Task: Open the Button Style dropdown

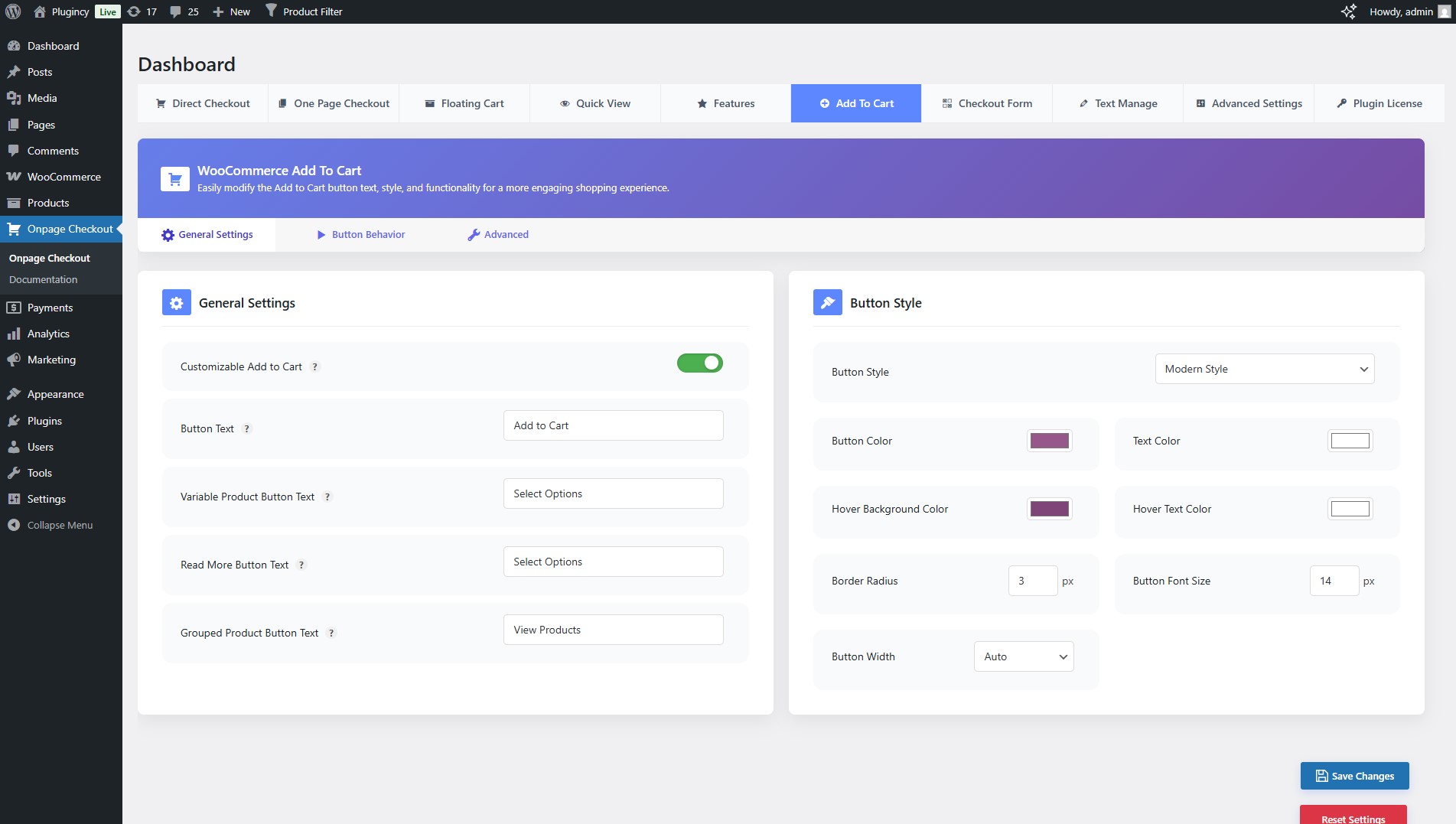Action: (x=1264, y=368)
